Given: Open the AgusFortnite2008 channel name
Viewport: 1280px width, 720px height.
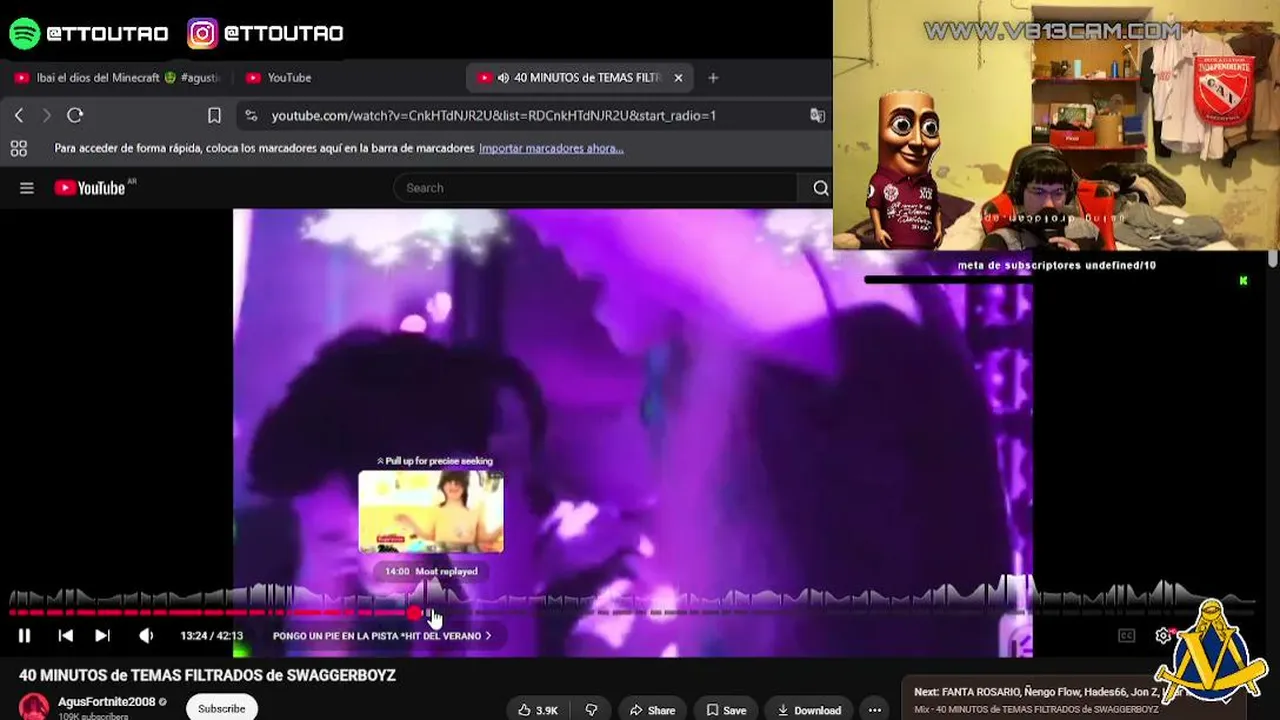Looking at the screenshot, I should click(106, 702).
